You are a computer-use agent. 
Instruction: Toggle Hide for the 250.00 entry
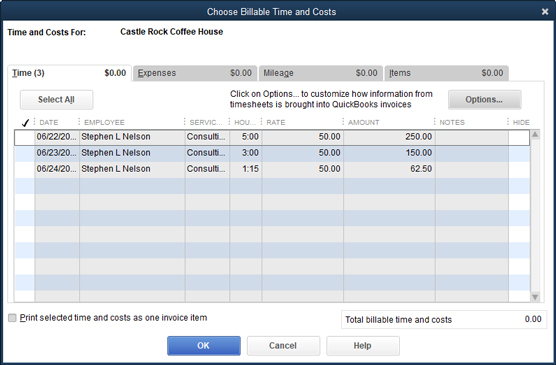pos(519,137)
